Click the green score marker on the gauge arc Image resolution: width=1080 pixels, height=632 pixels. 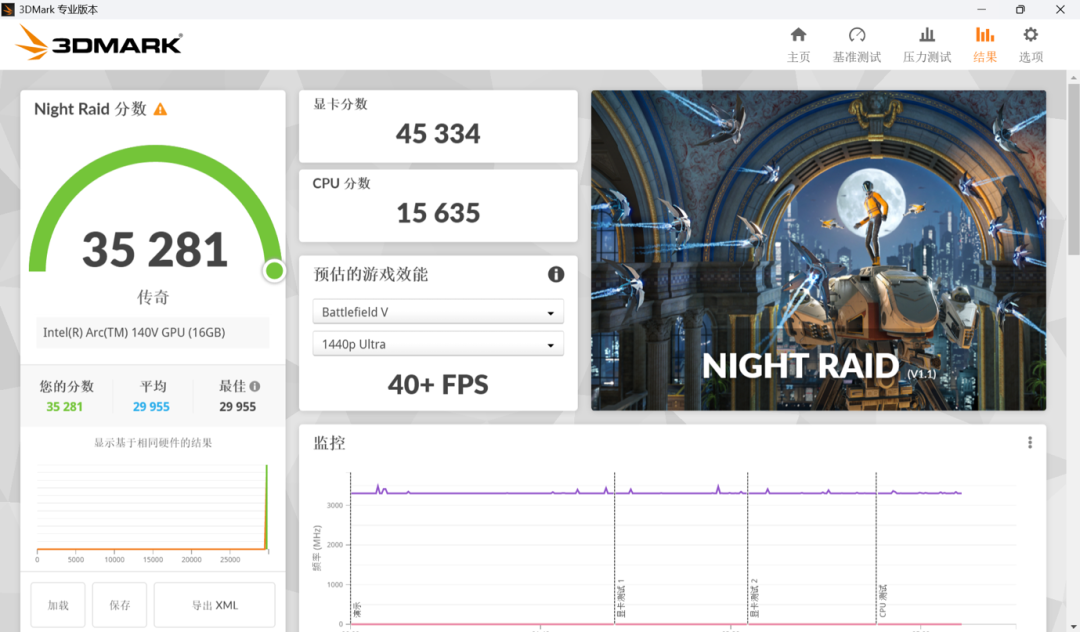(274, 271)
